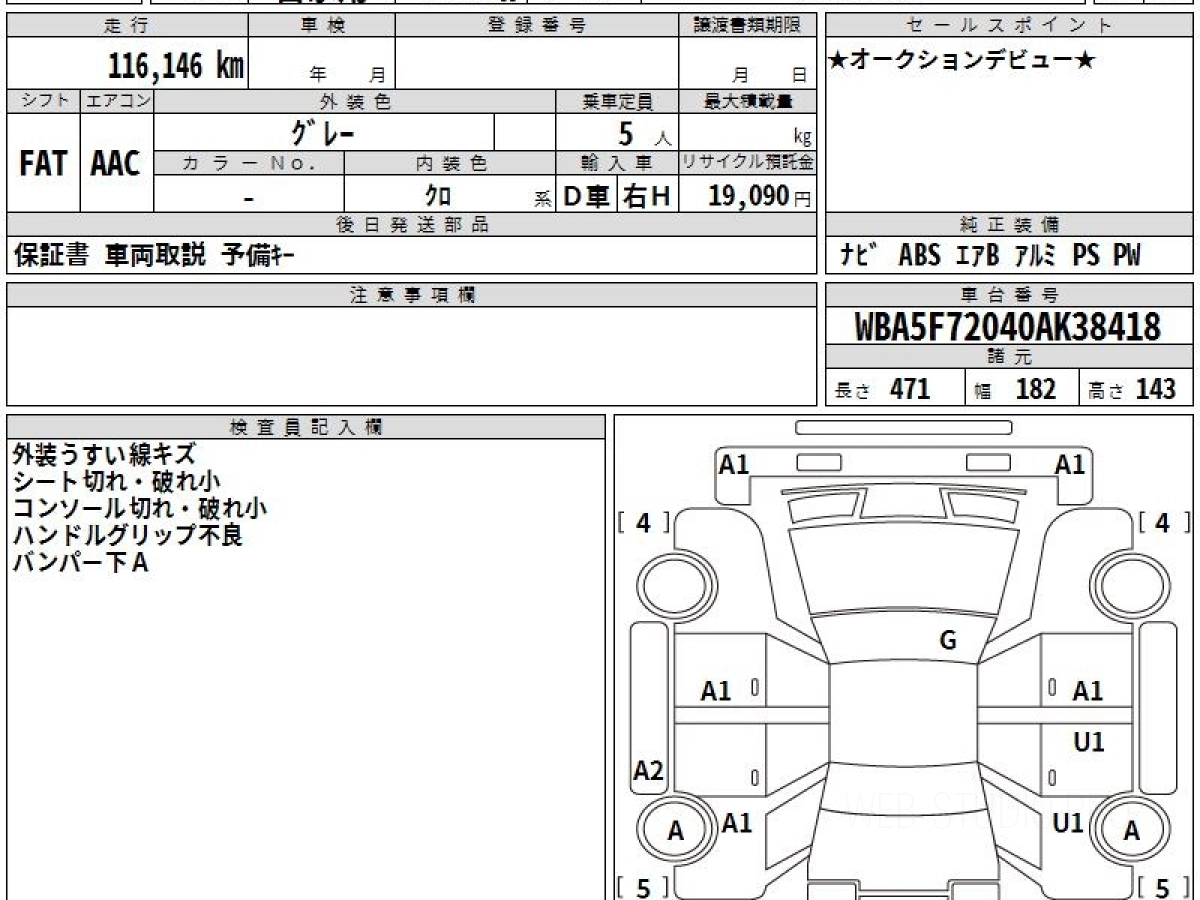Click the グレー exterior color value
Viewport: 1200px width, 900px height.
pos(323,132)
